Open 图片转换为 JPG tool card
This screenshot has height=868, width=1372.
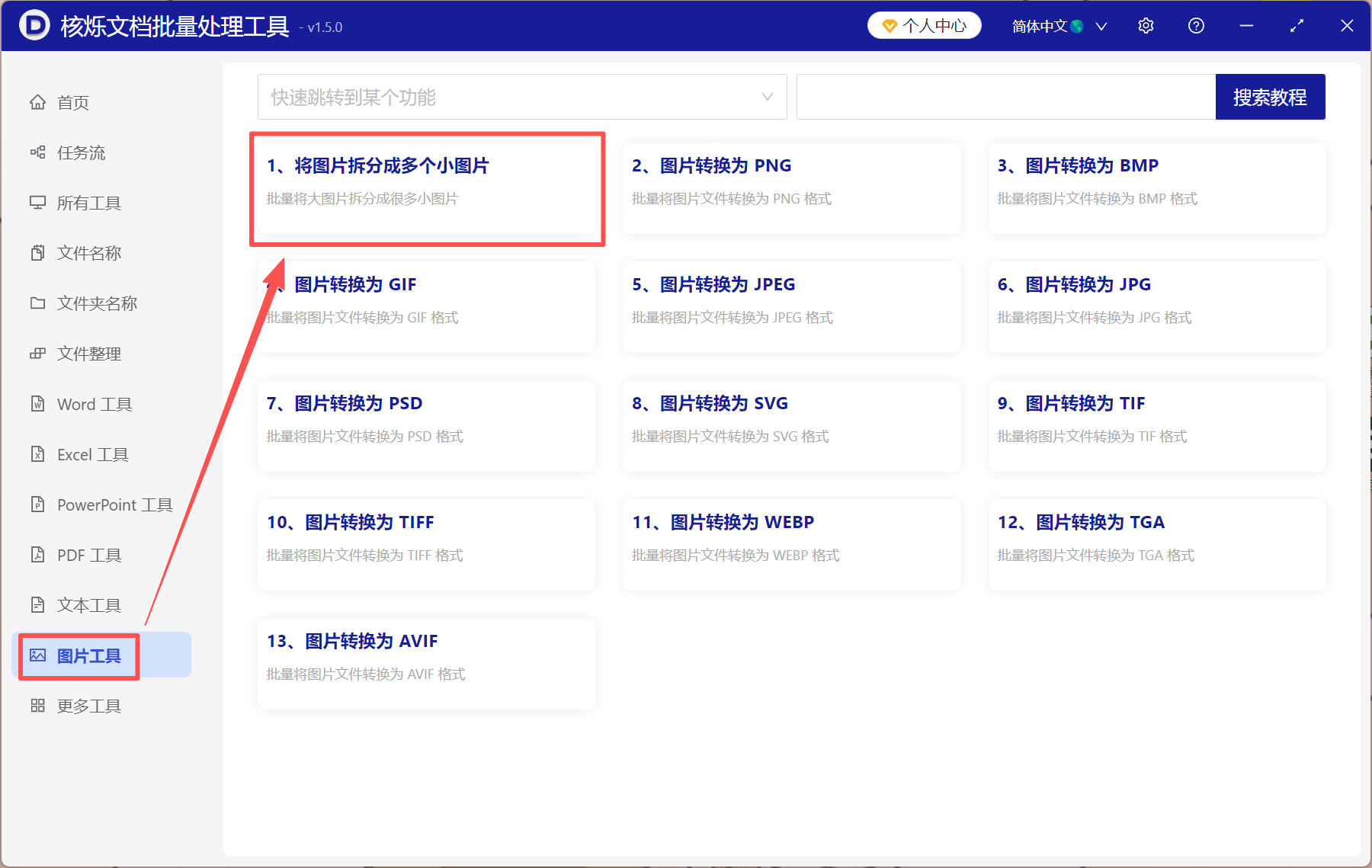(x=1157, y=306)
